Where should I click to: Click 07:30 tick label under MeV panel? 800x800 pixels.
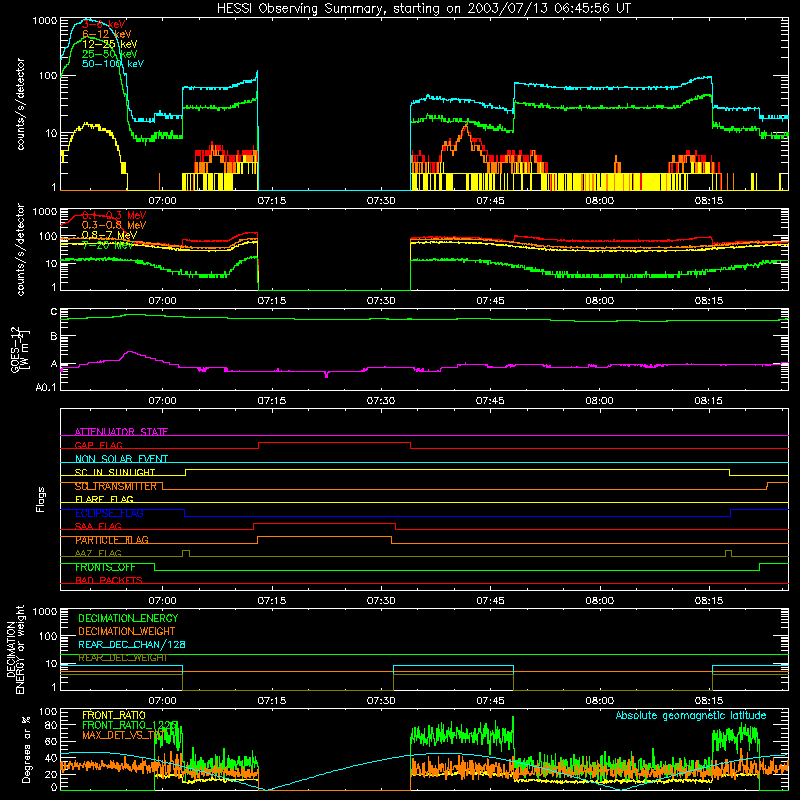381,301
